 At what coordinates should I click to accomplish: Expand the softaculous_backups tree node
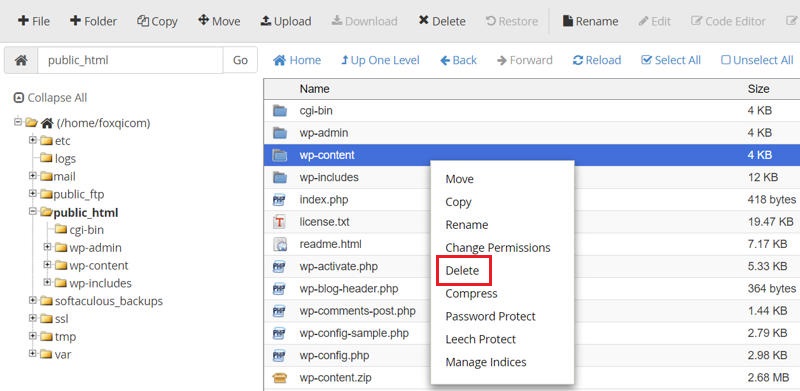tap(33, 300)
